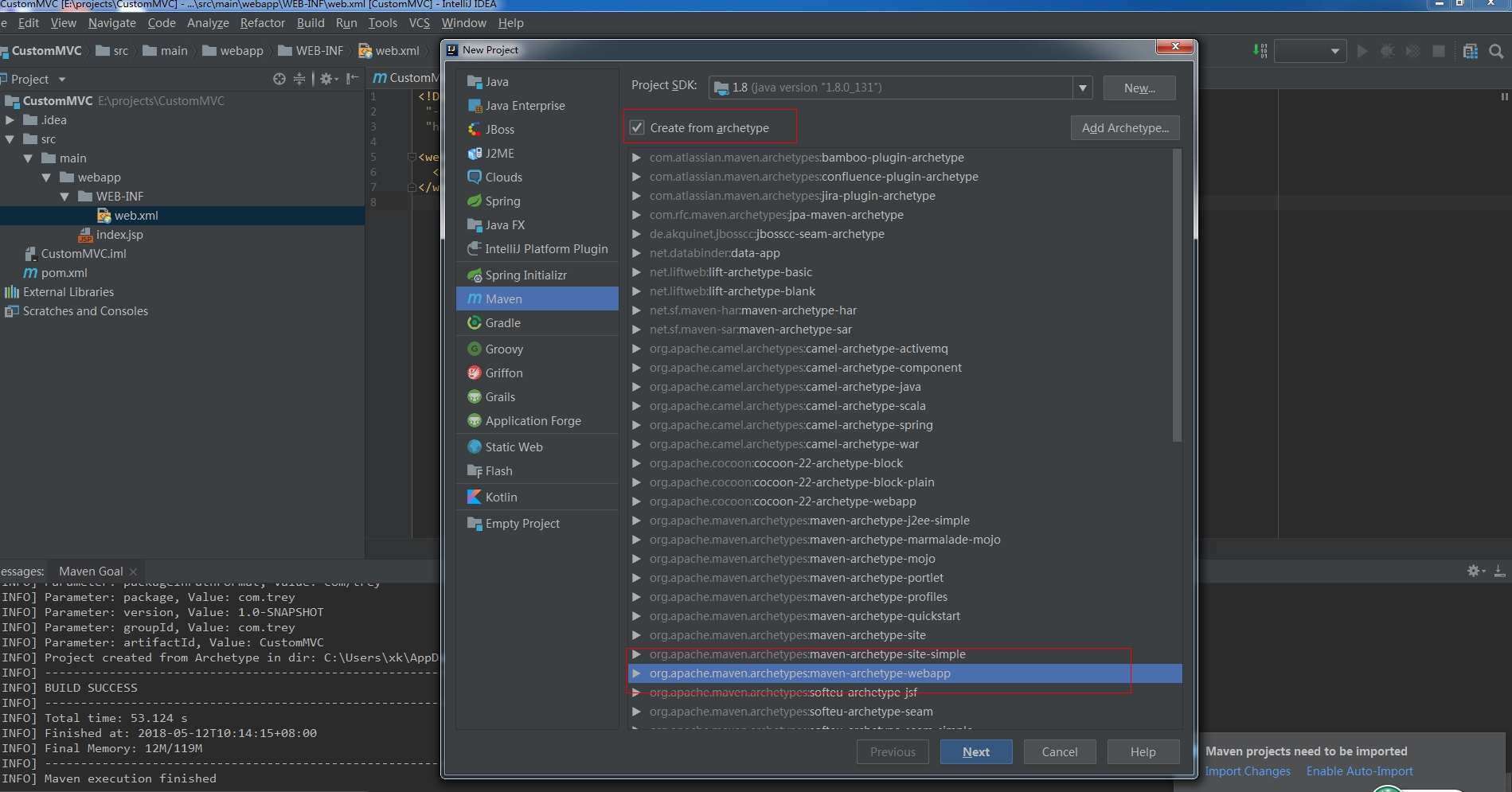Choose Gradle project type

click(537, 323)
